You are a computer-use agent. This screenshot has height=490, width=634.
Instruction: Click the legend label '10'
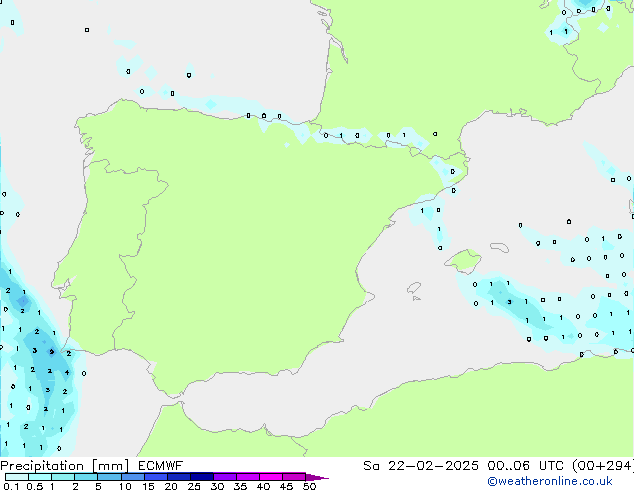(x=125, y=486)
